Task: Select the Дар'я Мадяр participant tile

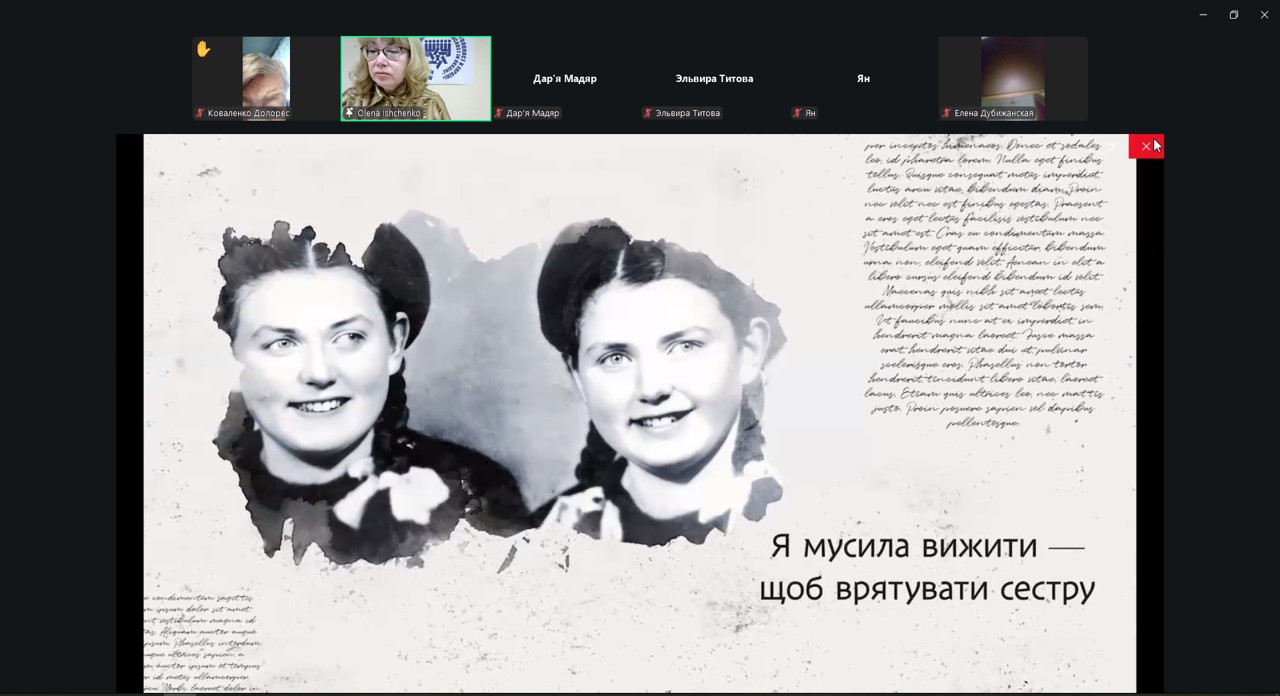Action: 565,79
